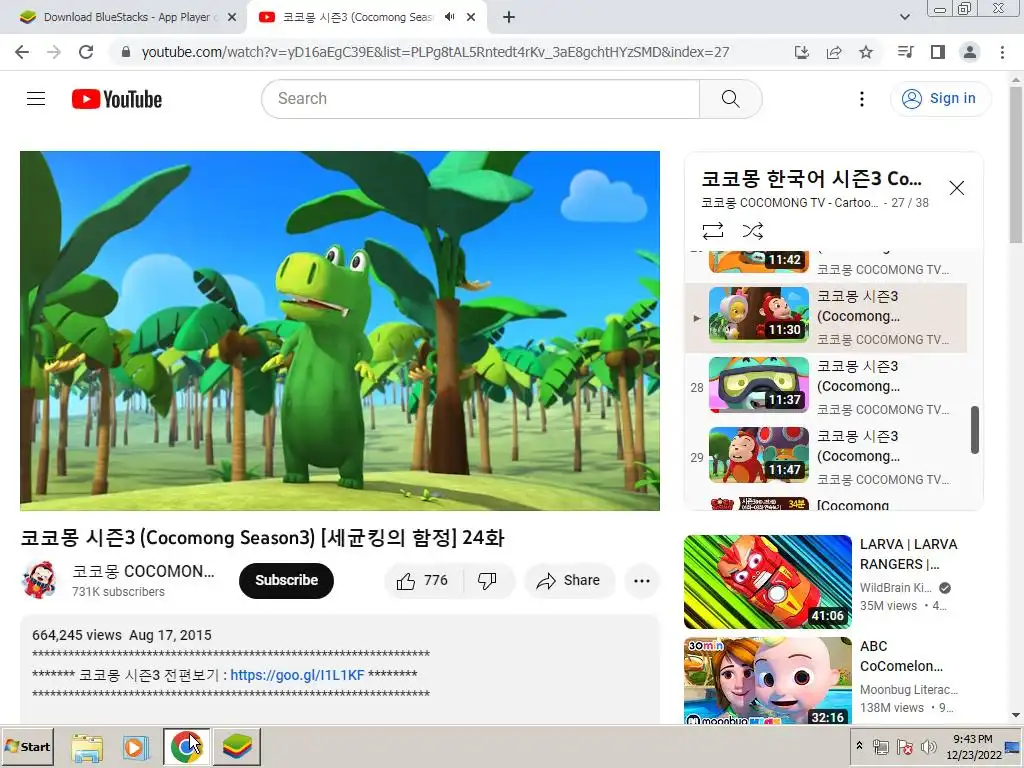1024x768 pixels.
Task: Click the Share button
Action: coord(569,581)
